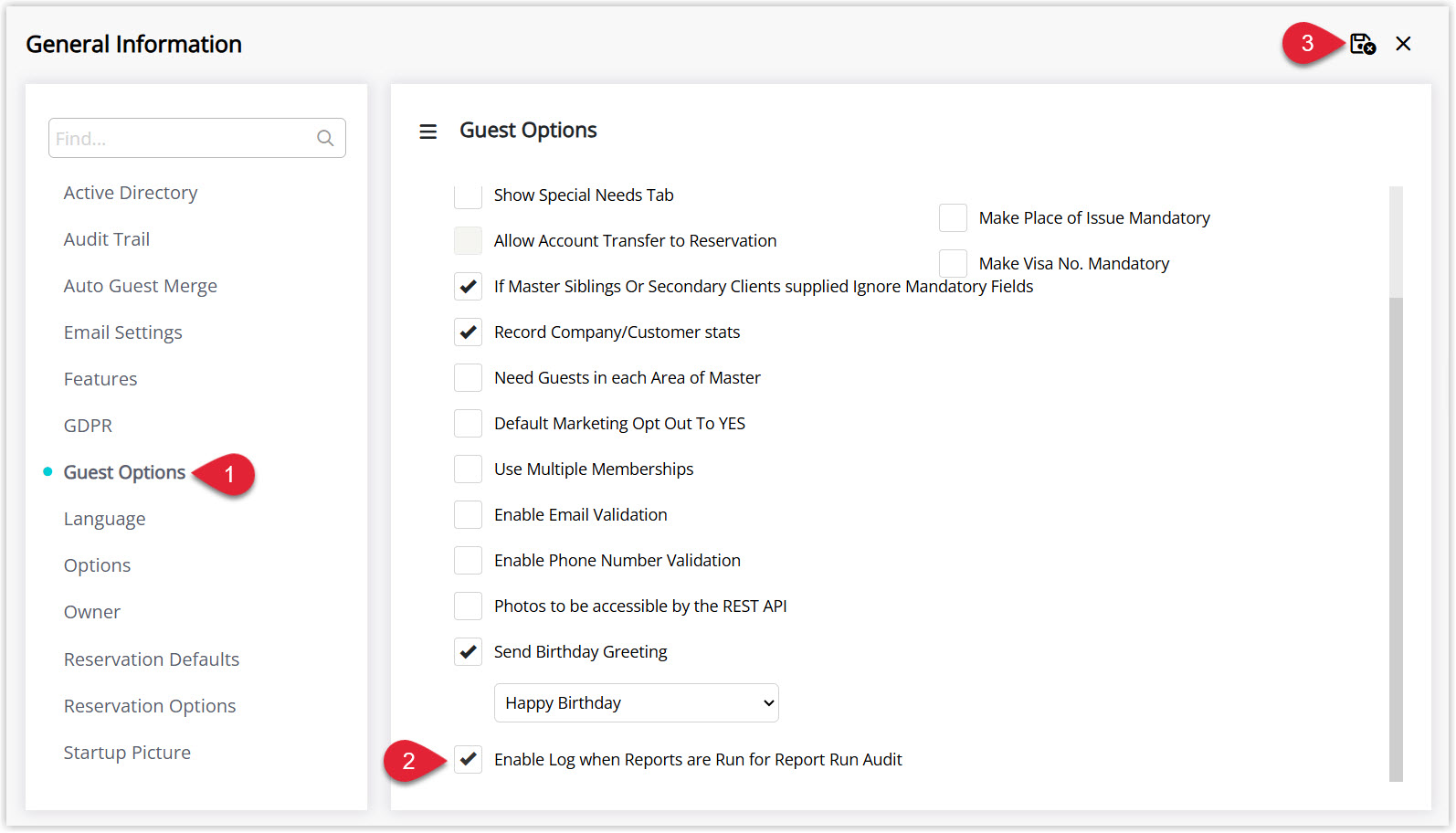
Task: Open Reservation Options
Action: point(150,706)
